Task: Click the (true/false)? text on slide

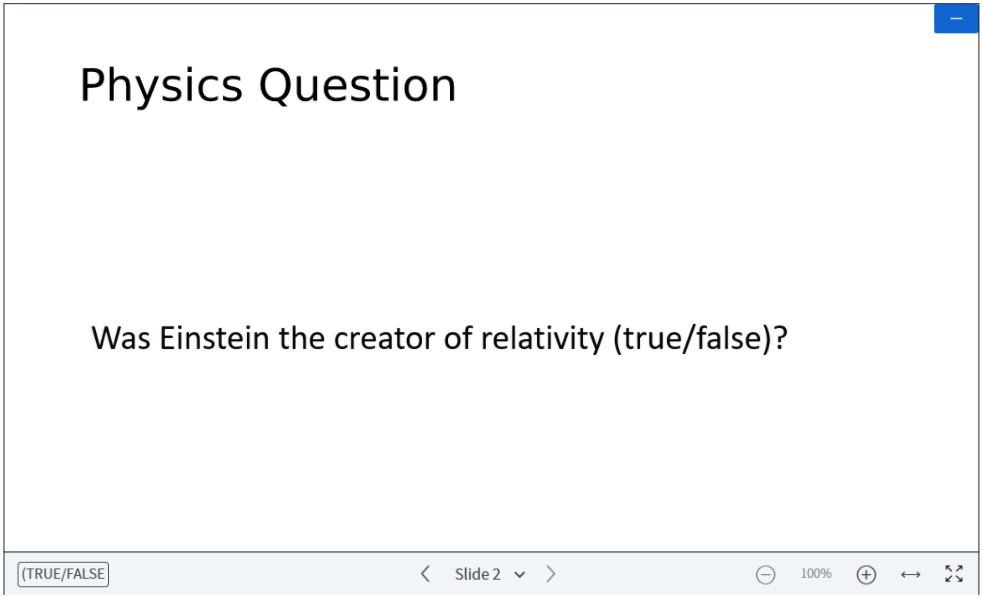Action: (700, 339)
